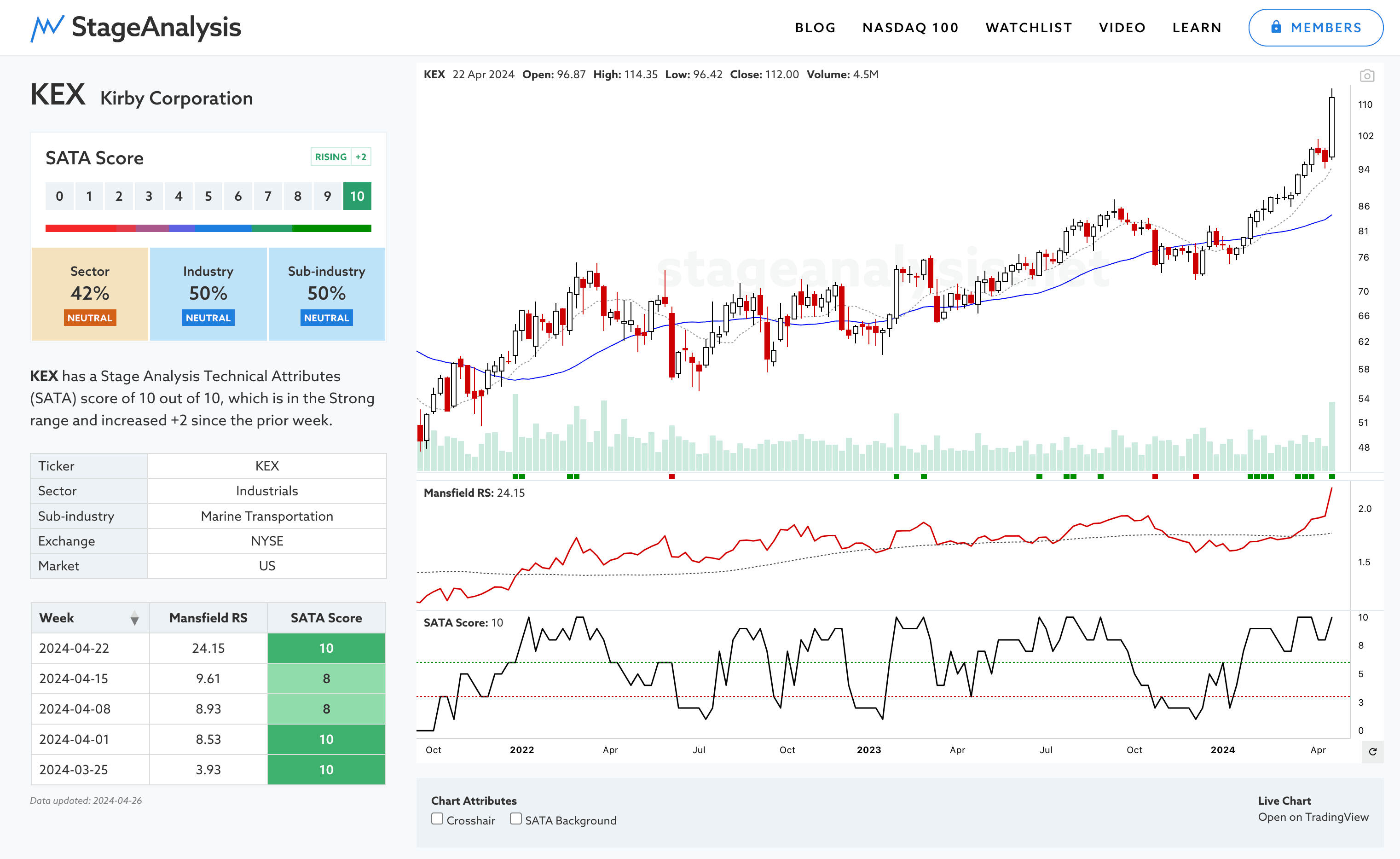
Task: Click the KEX ticker table value
Action: [x=267, y=466]
